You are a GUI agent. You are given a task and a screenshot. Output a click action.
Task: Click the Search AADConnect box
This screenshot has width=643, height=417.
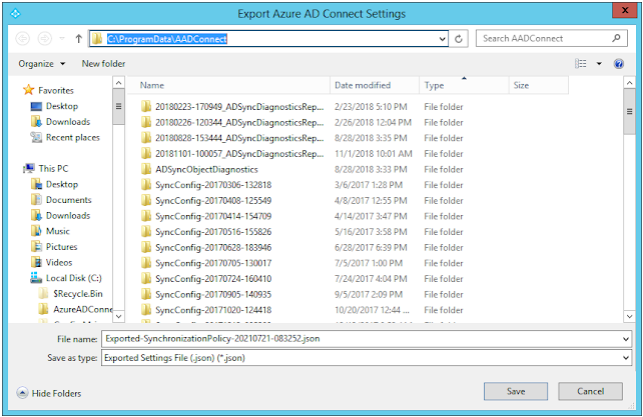pyautogui.click(x=552, y=39)
